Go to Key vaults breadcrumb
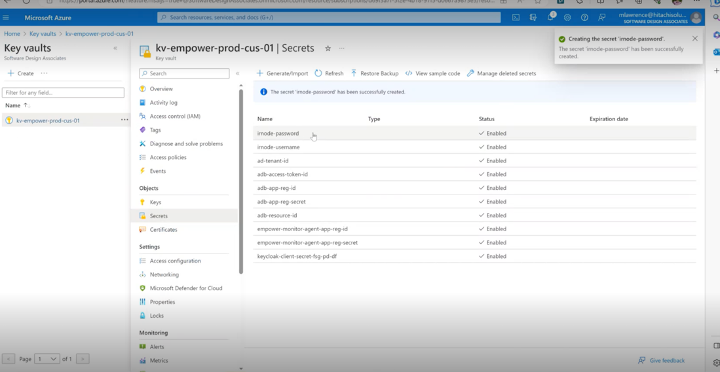Image resolution: width=720 pixels, height=372 pixels. [x=43, y=34]
